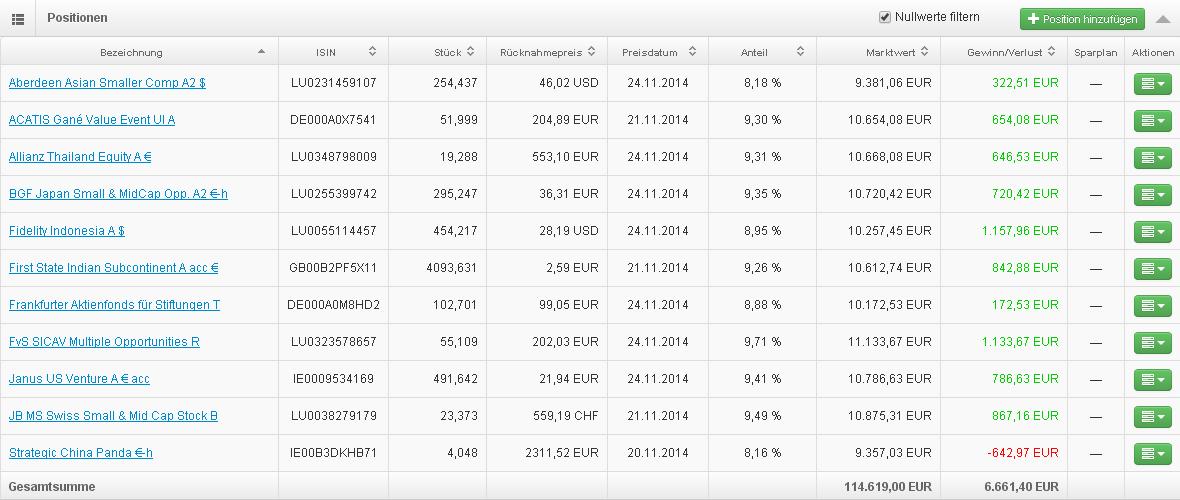Image resolution: width=1180 pixels, height=500 pixels.
Task: Sort by the Anteil column header
Action: pos(762,52)
